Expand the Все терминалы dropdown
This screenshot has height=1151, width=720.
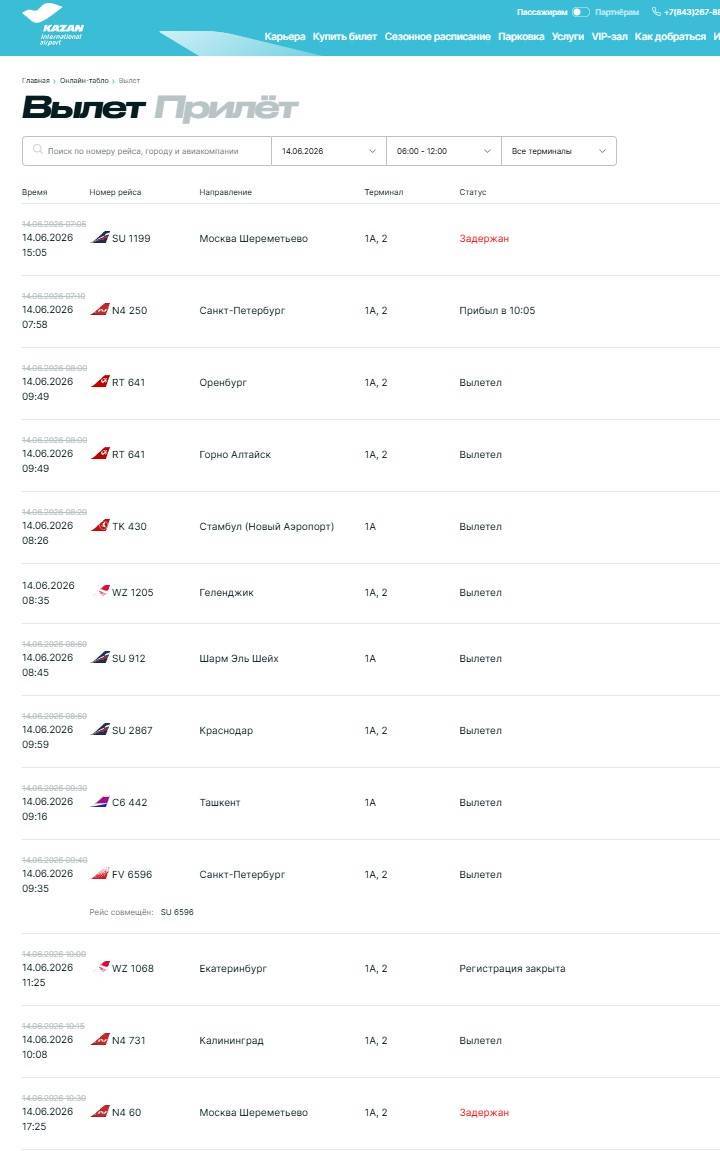tap(559, 151)
